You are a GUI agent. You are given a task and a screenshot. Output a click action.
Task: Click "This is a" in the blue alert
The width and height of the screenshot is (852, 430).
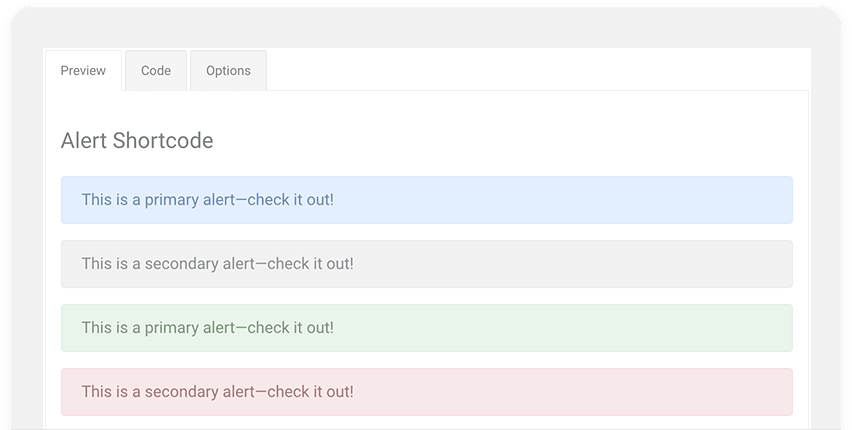(x=110, y=200)
